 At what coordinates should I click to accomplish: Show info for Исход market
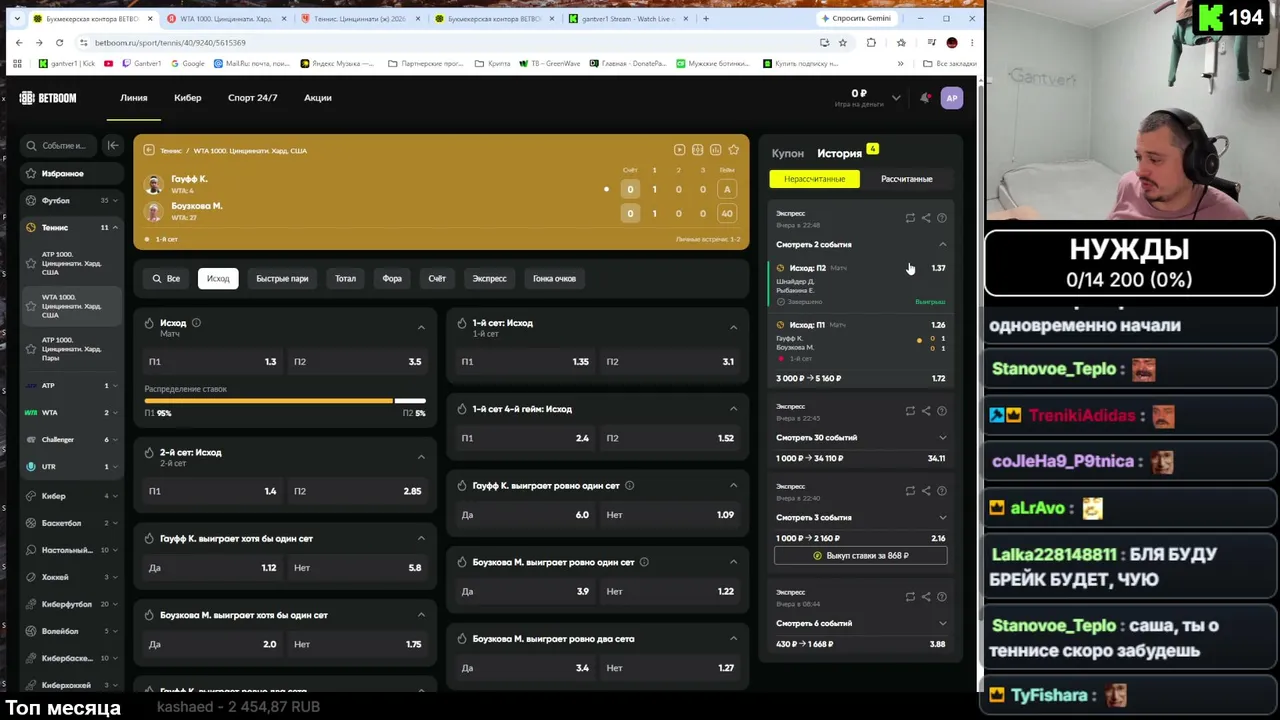click(196, 323)
